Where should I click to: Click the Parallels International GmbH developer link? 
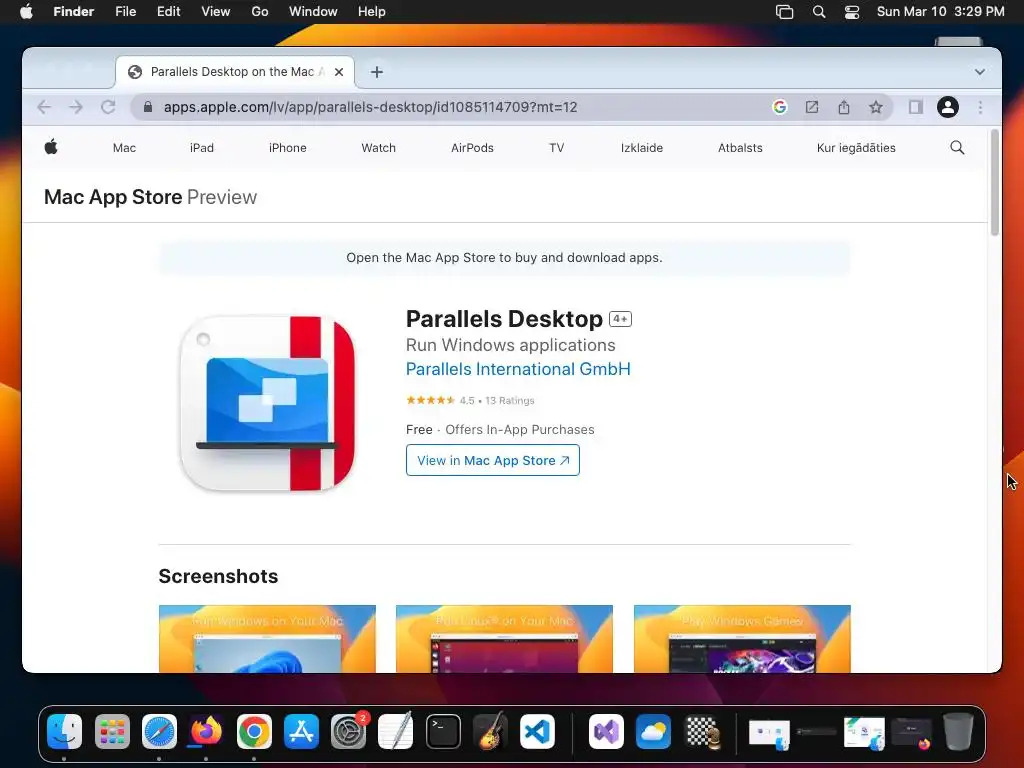coord(518,369)
